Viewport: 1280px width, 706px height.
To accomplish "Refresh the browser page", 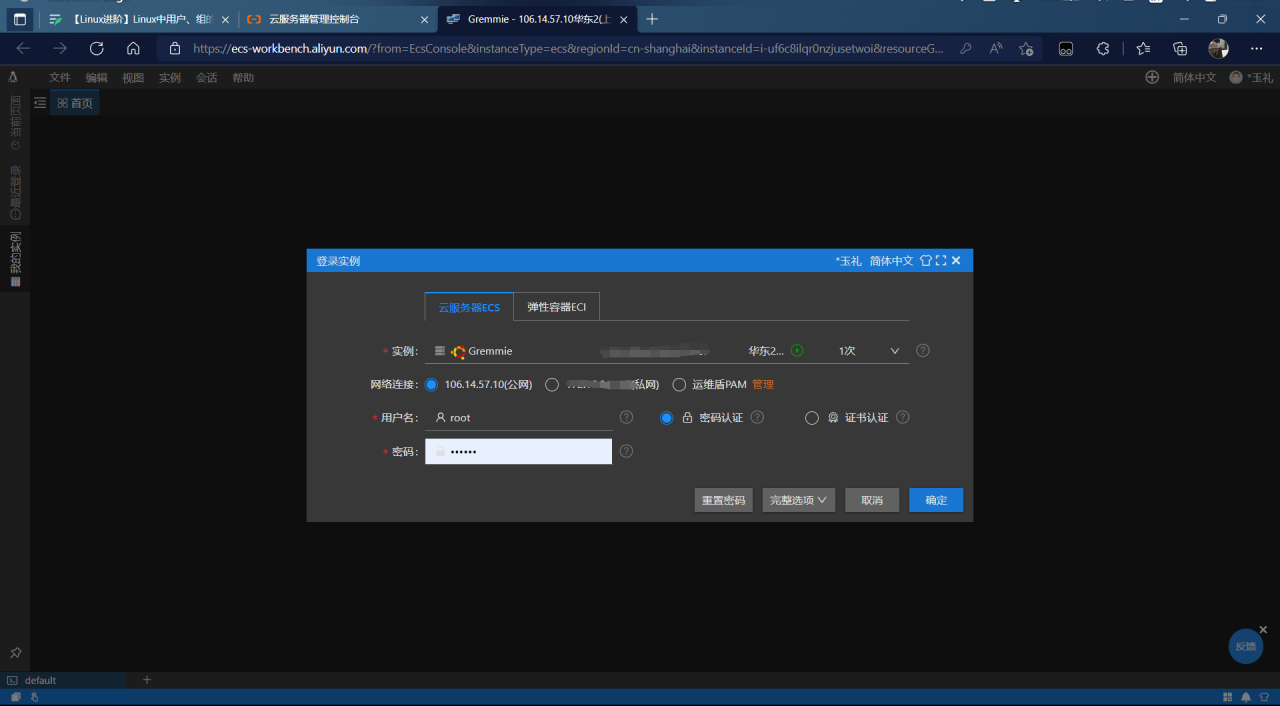I will tap(96, 48).
